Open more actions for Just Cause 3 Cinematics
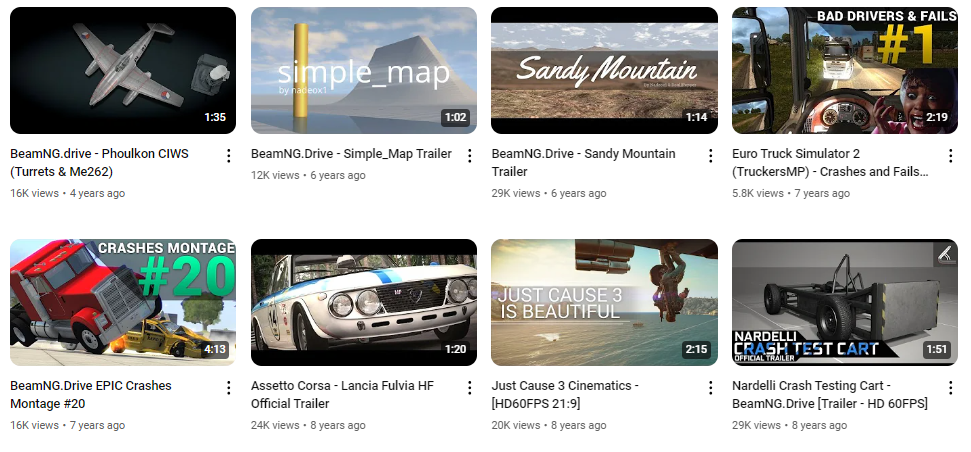Viewport: 971px width, 452px height. [710, 388]
